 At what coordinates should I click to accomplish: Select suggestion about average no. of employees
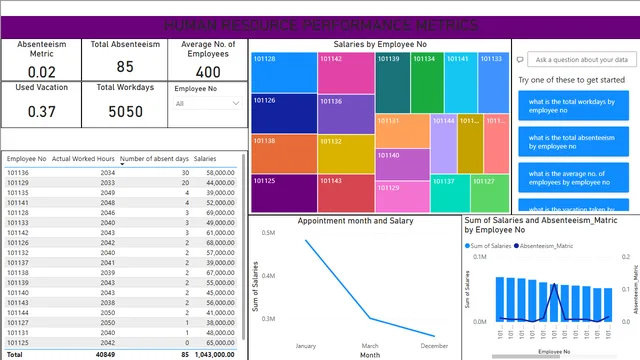pos(573,178)
